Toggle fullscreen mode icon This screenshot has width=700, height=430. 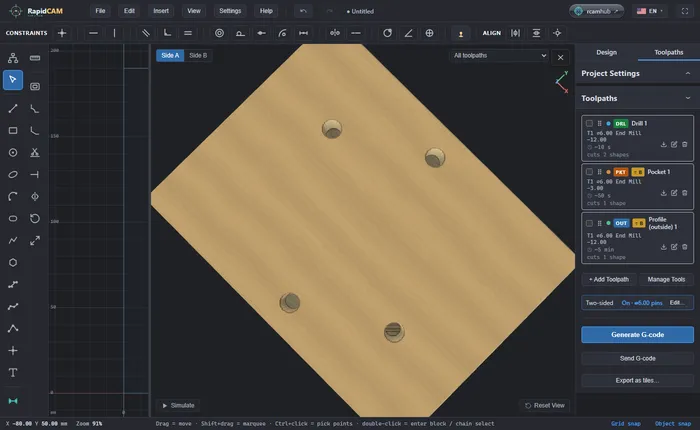[x=685, y=11]
